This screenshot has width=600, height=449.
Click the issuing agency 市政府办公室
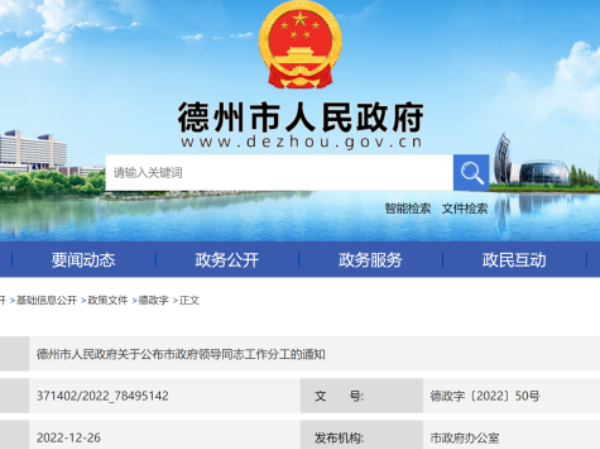coord(462,438)
